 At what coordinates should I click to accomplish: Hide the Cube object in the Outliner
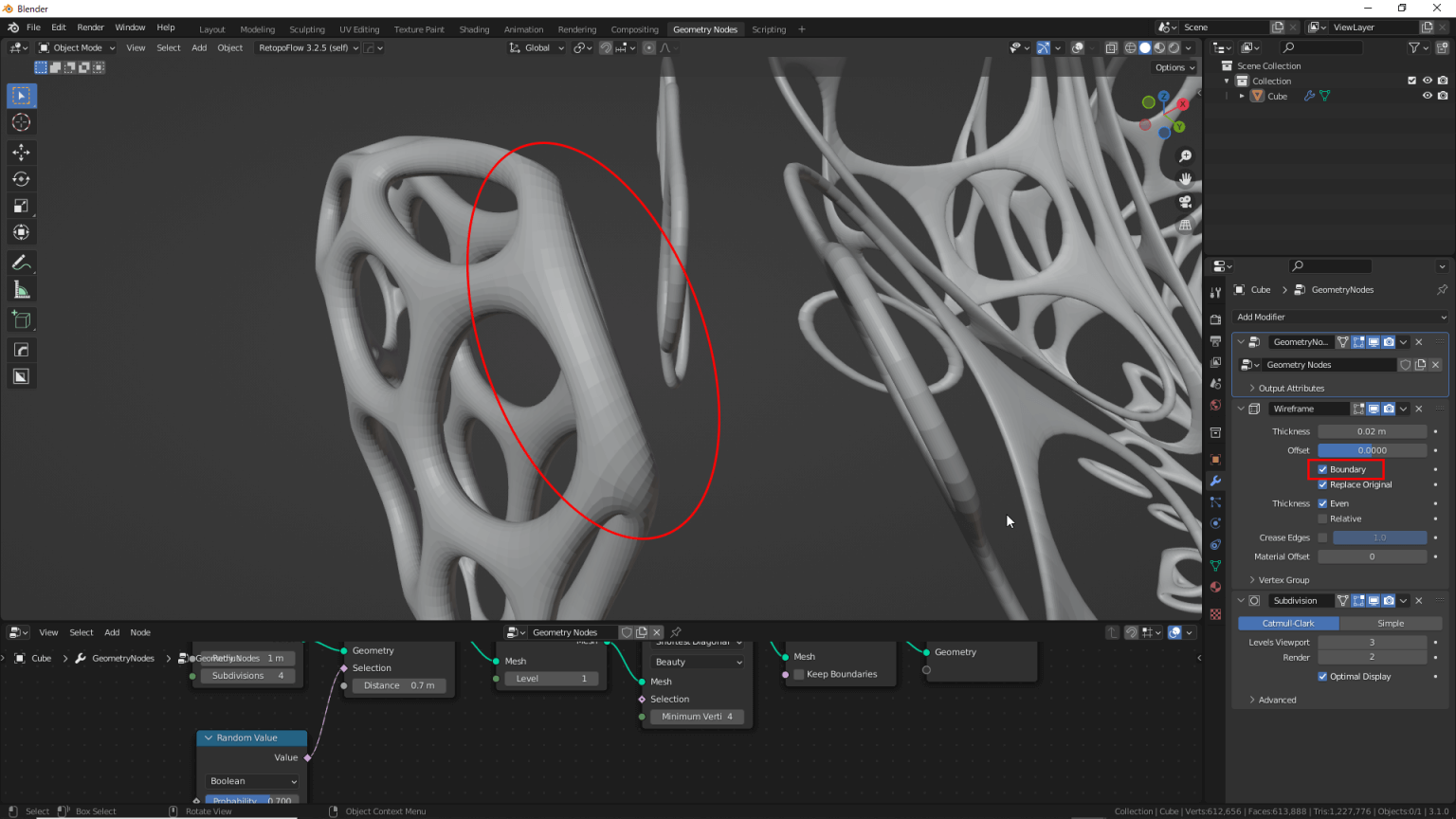click(x=1427, y=95)
